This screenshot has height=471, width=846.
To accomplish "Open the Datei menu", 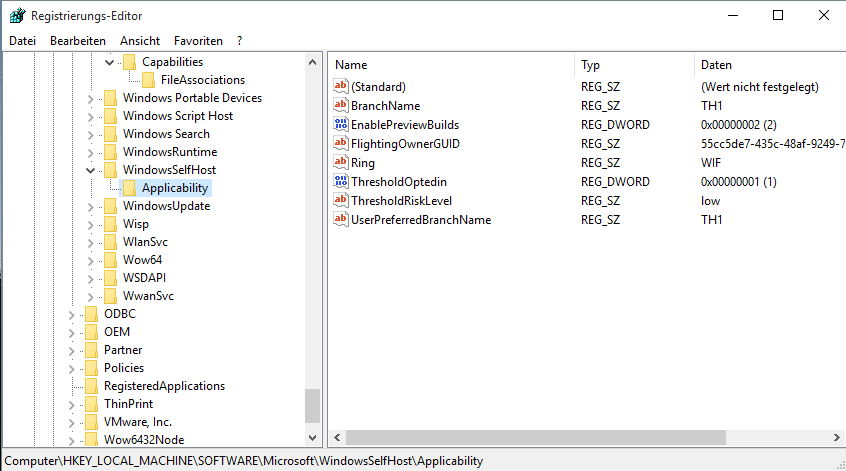I will [22, 41].
